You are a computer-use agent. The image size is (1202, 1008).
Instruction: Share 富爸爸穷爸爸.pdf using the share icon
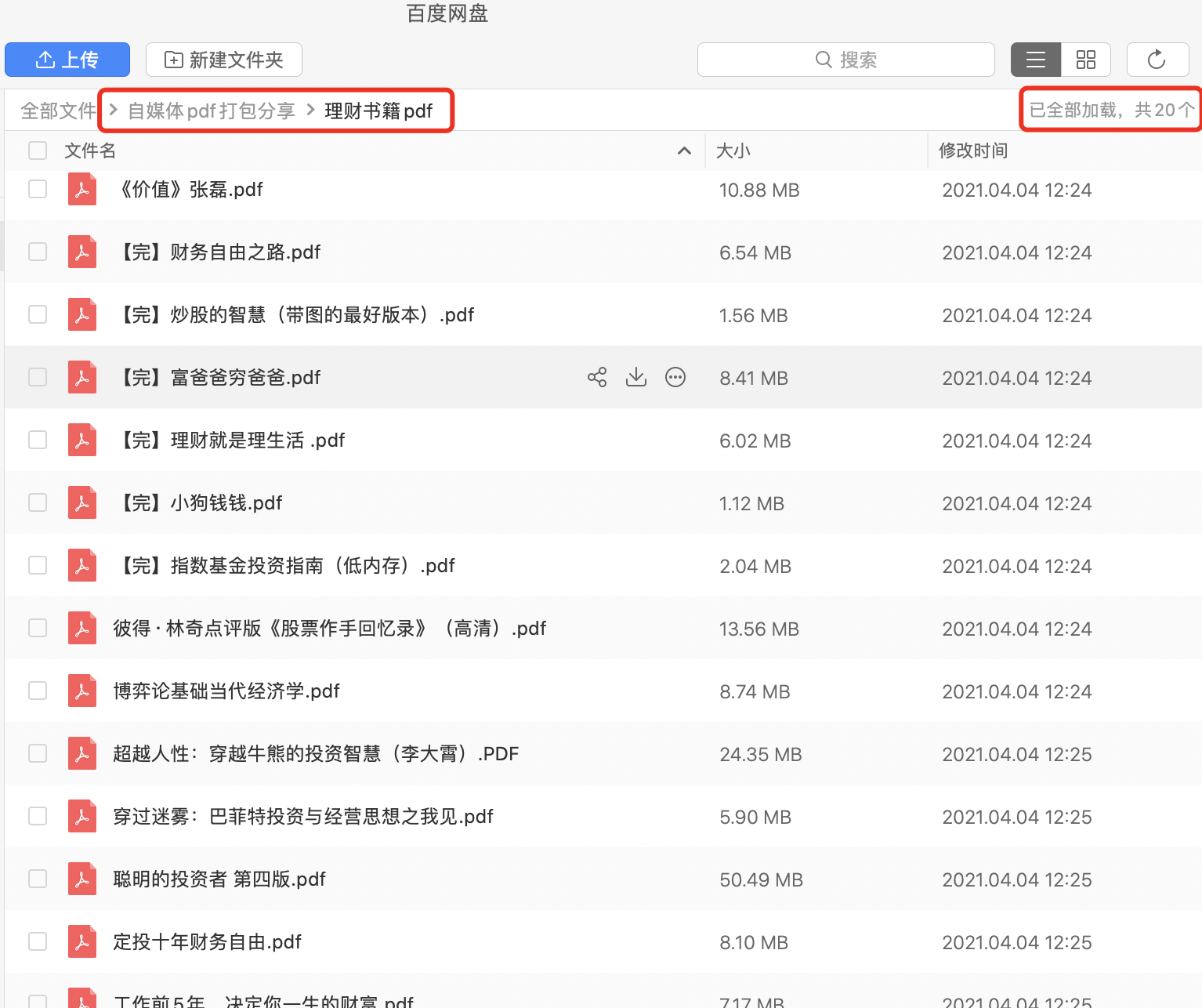coord(597,377)
